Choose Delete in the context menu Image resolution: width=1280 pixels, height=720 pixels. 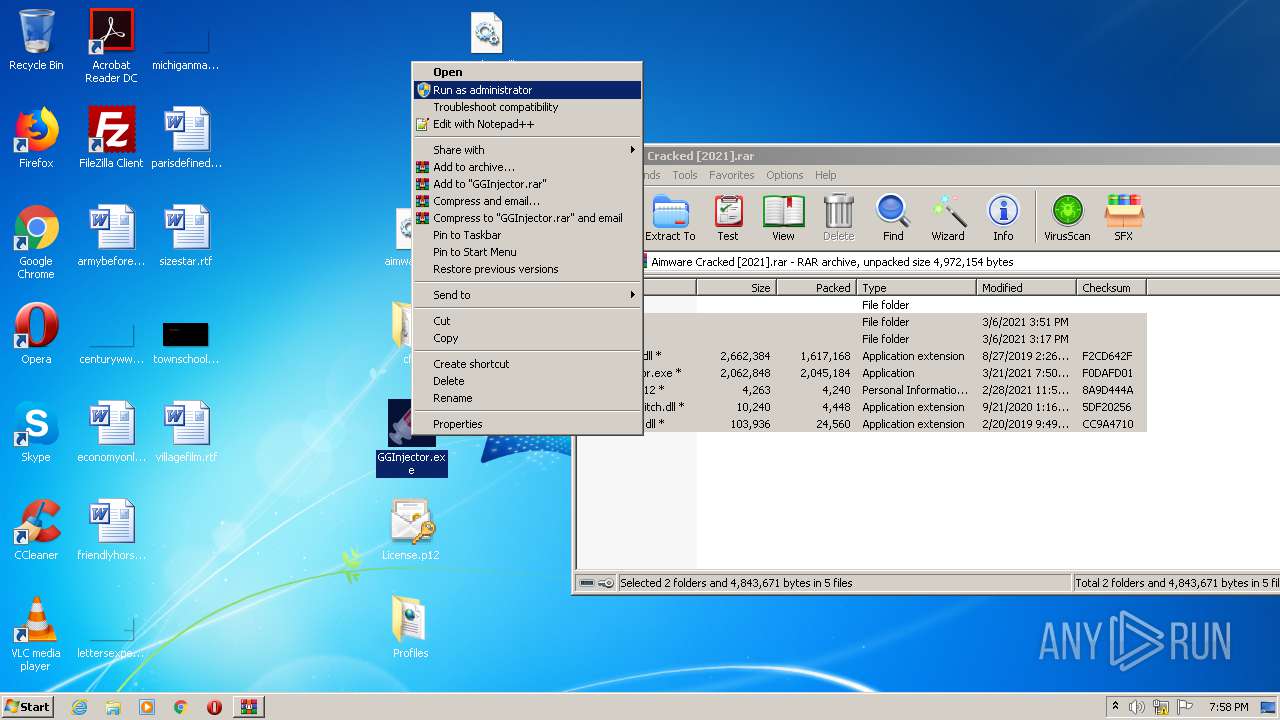(527, 381)
